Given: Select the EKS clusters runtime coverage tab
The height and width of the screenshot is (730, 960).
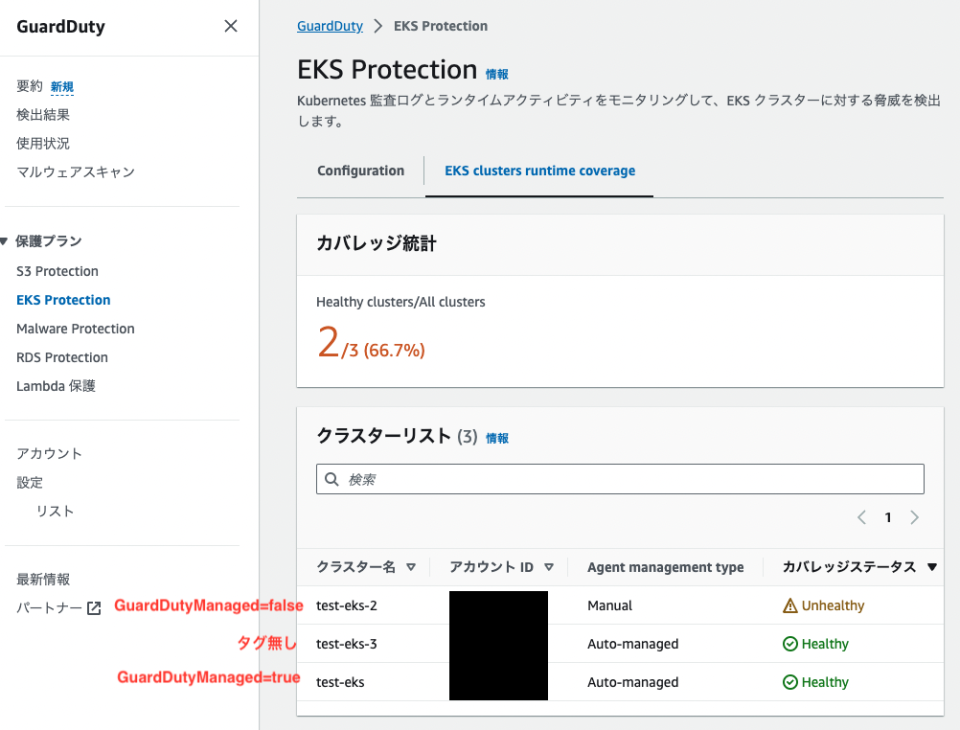Looking at the screenshot, I should 538,171.
